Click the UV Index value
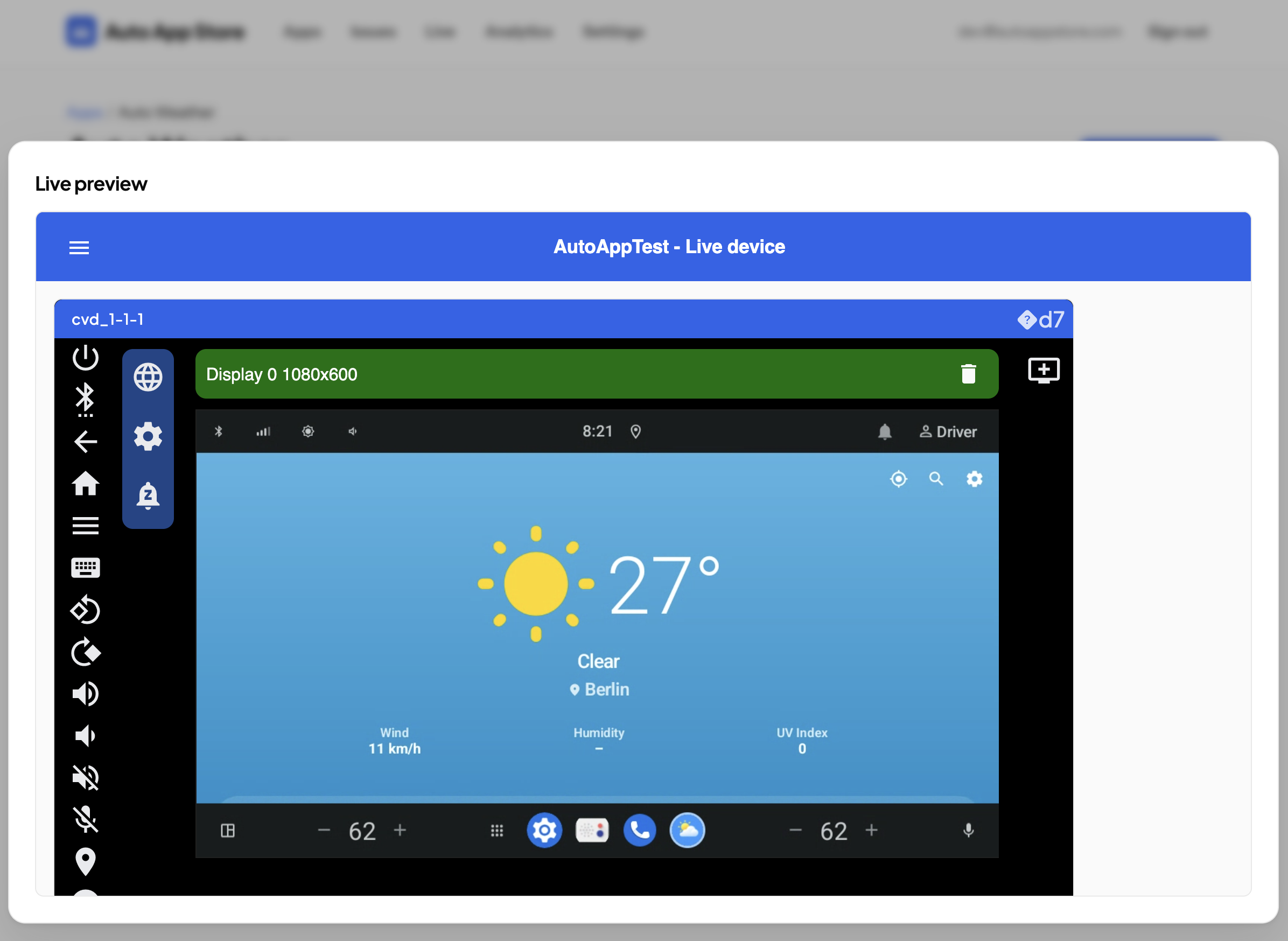The height and width of the screenshot is (941, 1288). tap(802, 749)
